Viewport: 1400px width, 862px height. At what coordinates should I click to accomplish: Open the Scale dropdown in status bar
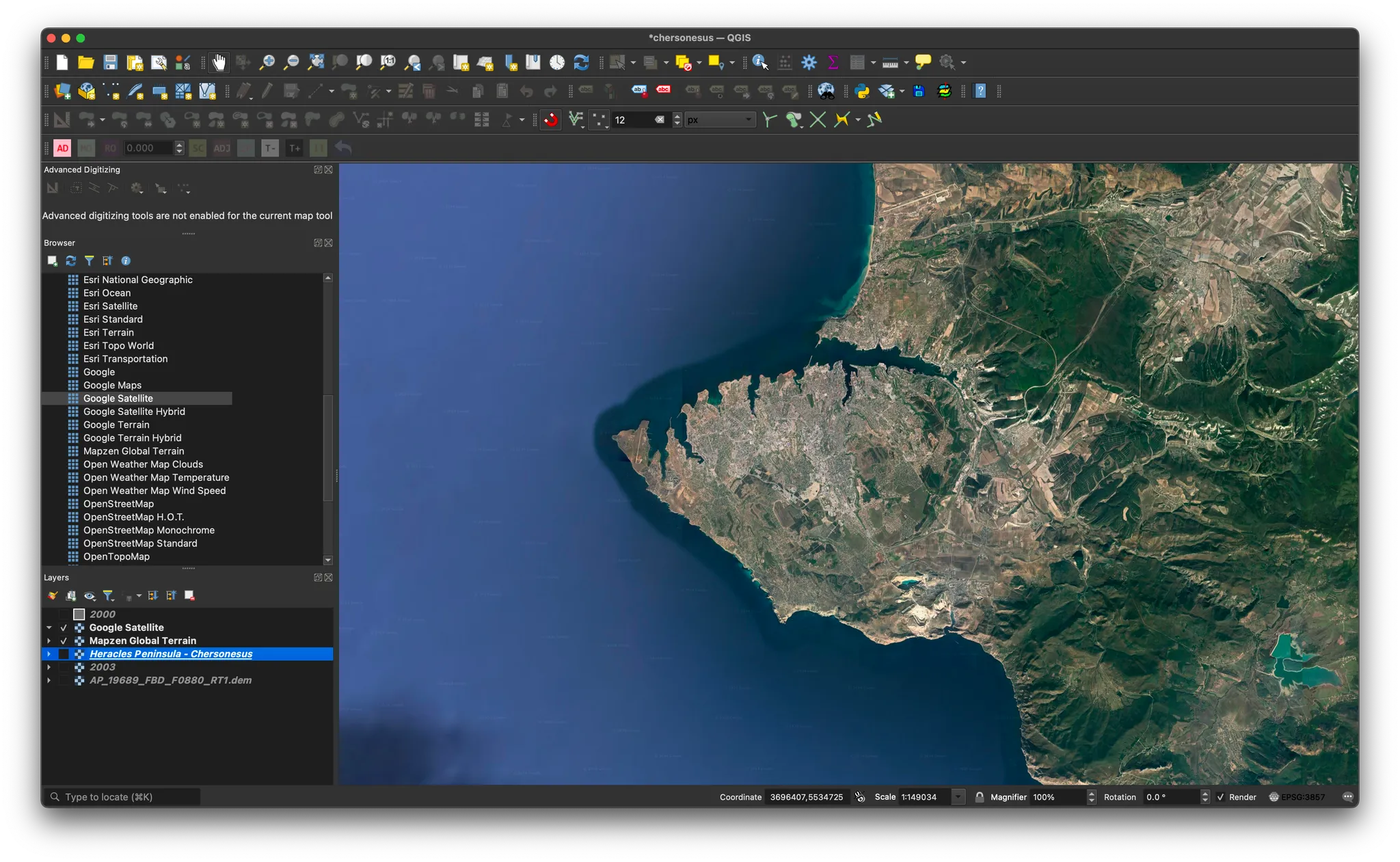[958, 797]
